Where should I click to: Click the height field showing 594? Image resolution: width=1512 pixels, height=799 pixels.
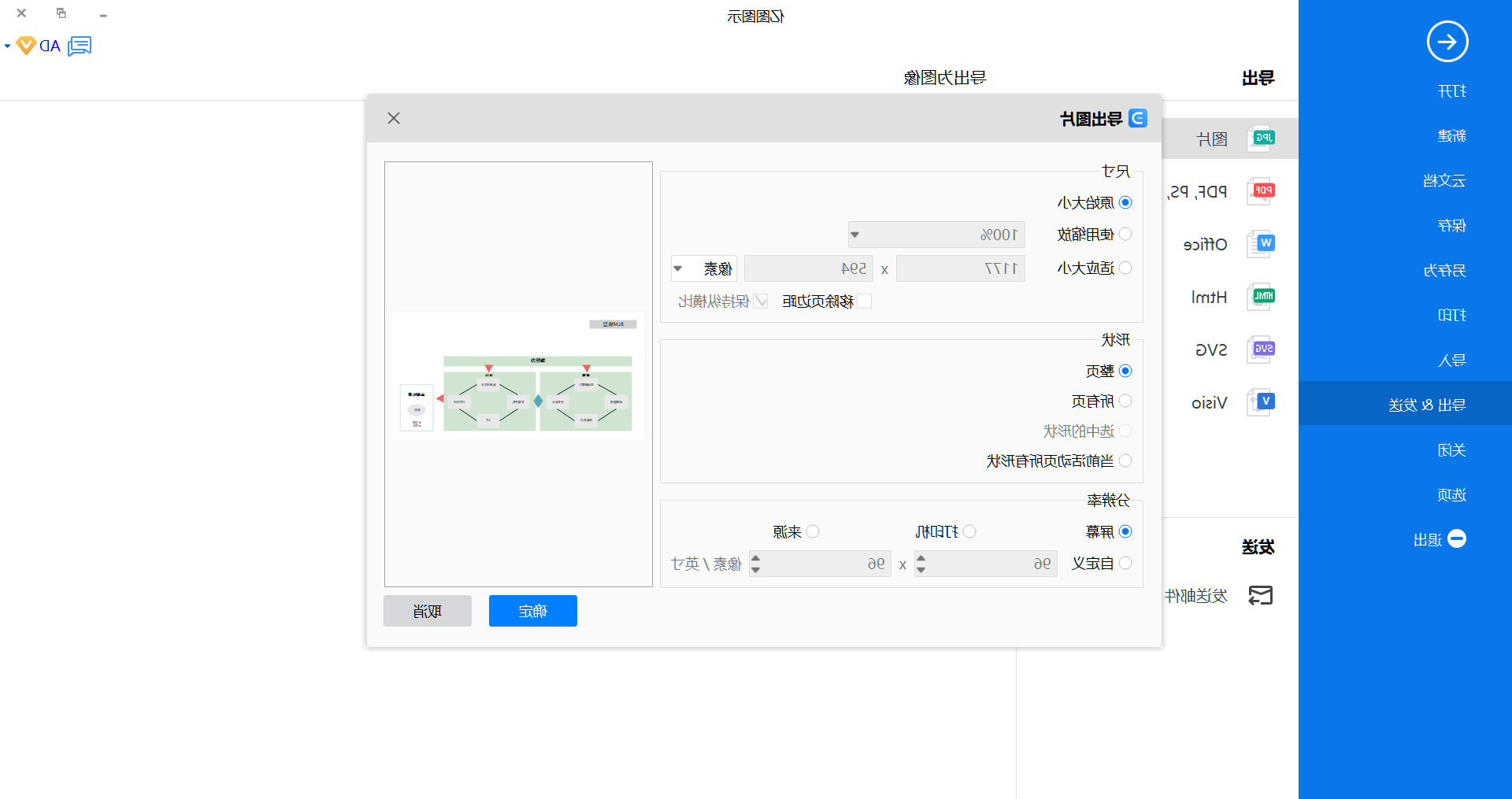click(x=809, y=268)
